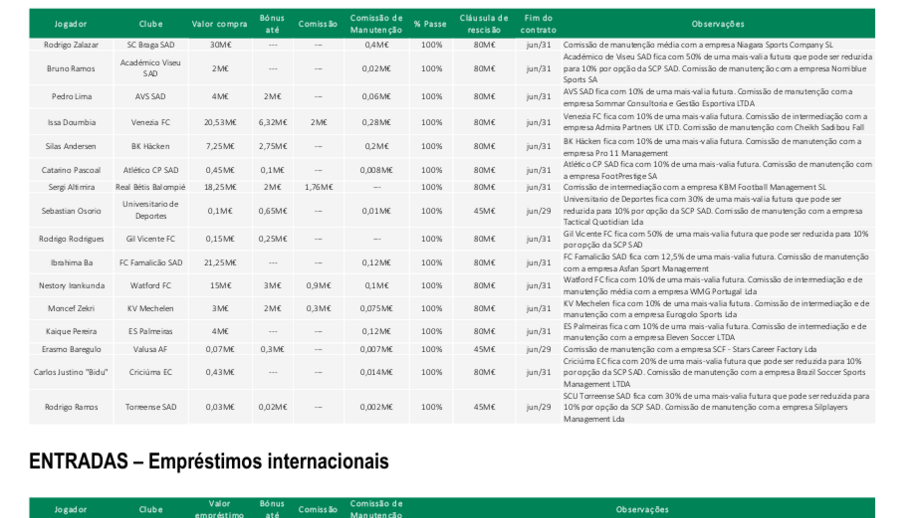The width and height of the screenshot is (920, 518).
Task: Select player name 'Silas Andersen'
Action: point(71,147)
